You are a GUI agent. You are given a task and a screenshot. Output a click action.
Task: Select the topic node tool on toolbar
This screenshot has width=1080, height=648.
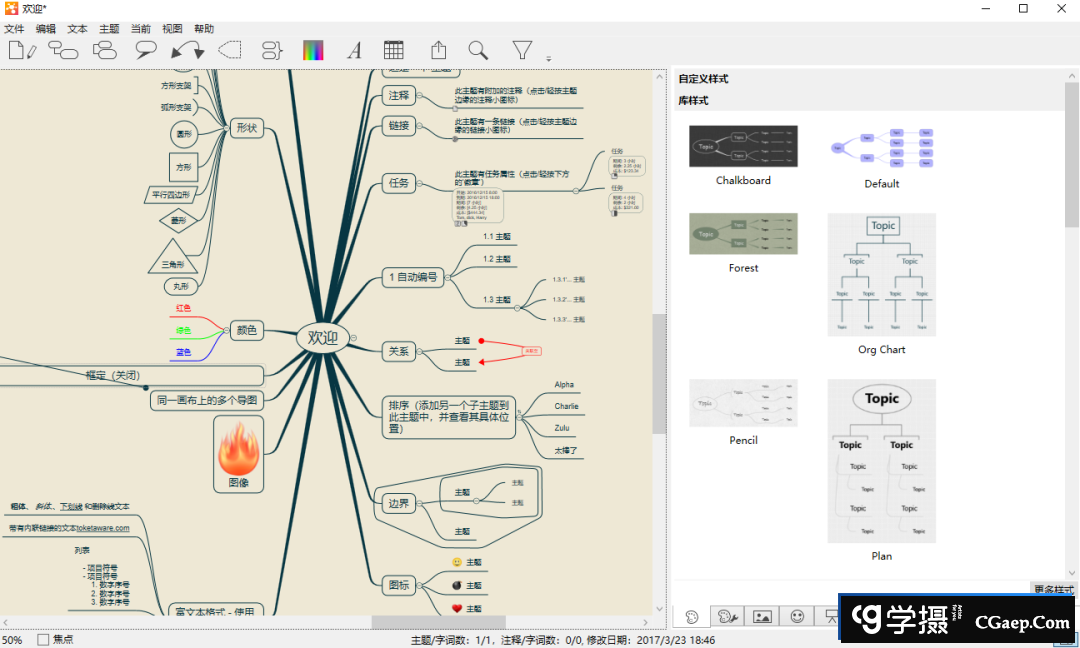coord(63,49)
